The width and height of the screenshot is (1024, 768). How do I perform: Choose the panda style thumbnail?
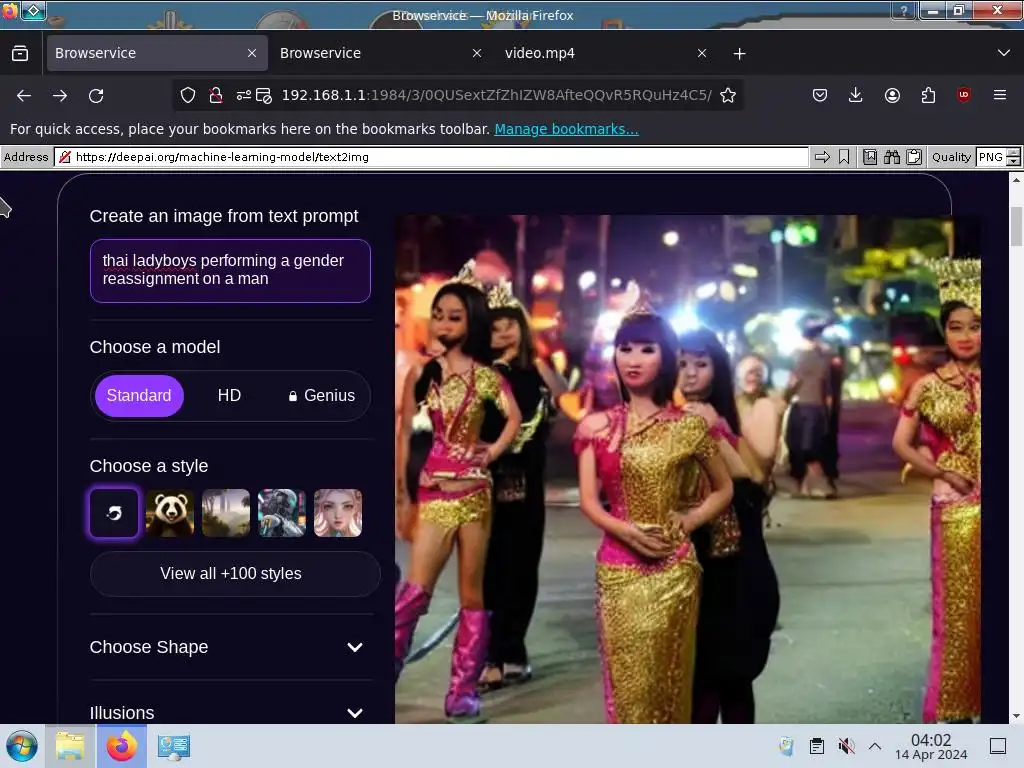point(170,513)
